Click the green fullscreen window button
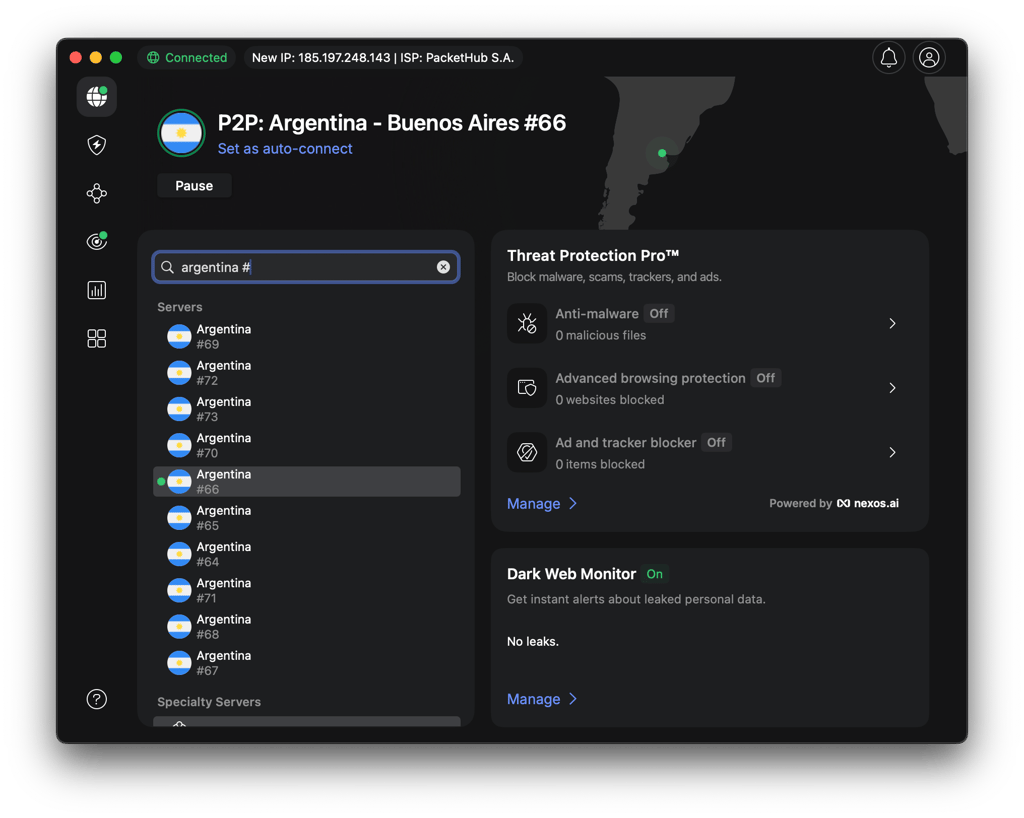This screenshot has height=818, width=1024. (116, 57)
